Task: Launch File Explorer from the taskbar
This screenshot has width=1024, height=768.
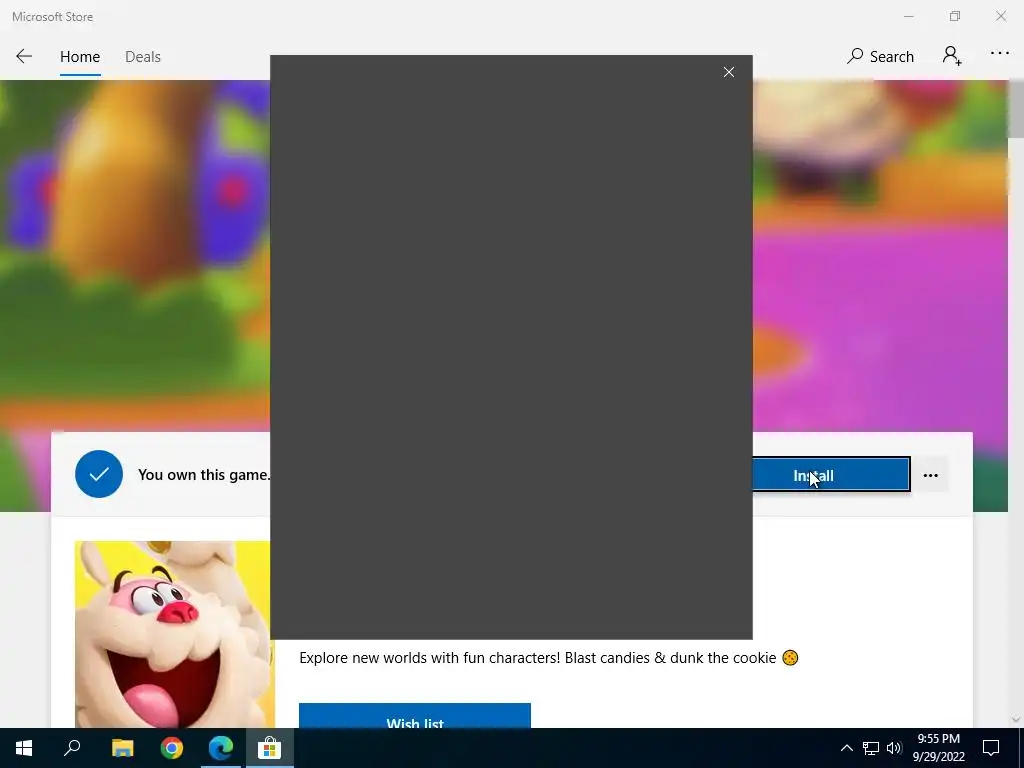Action: pos(122,748)
